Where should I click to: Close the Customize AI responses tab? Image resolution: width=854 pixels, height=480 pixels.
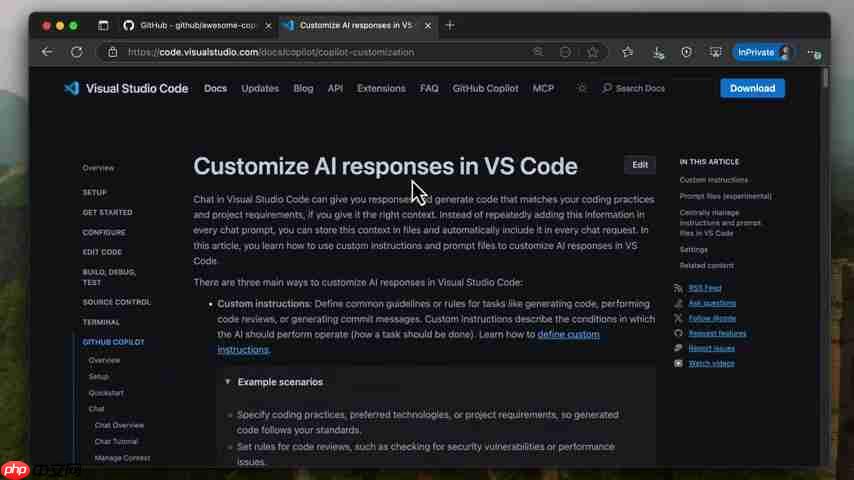[x=428, y=26]
